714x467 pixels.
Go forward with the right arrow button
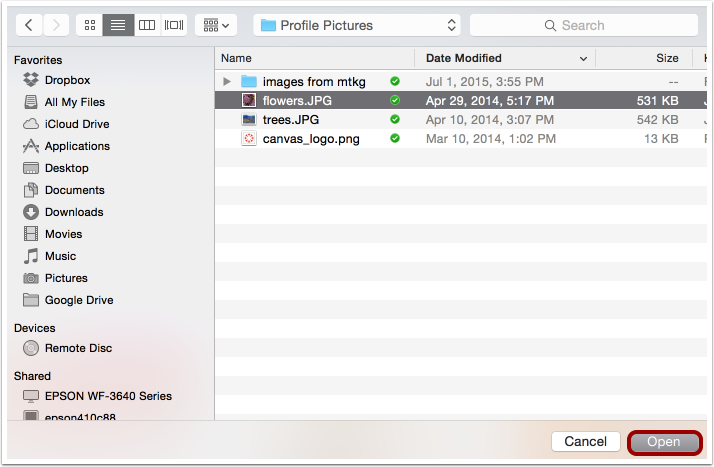coord(56,25)
